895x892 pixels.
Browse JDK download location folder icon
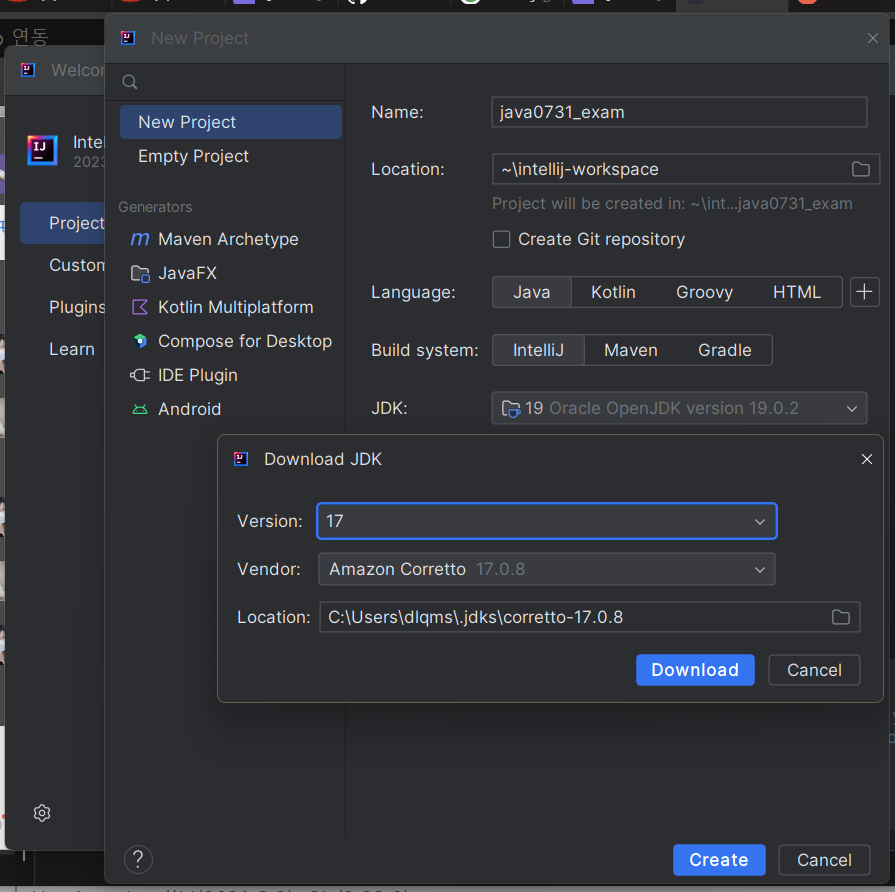[x=840, y=617]
